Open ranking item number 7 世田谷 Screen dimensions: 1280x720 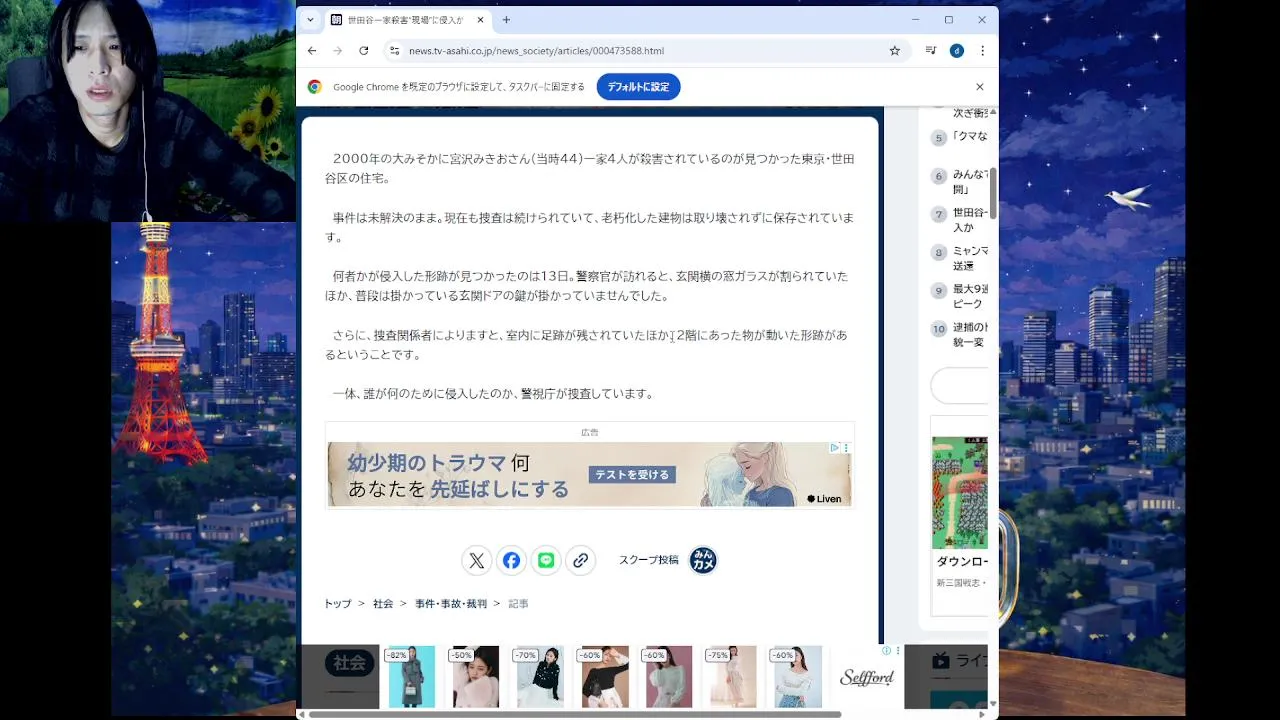point(960,220)
